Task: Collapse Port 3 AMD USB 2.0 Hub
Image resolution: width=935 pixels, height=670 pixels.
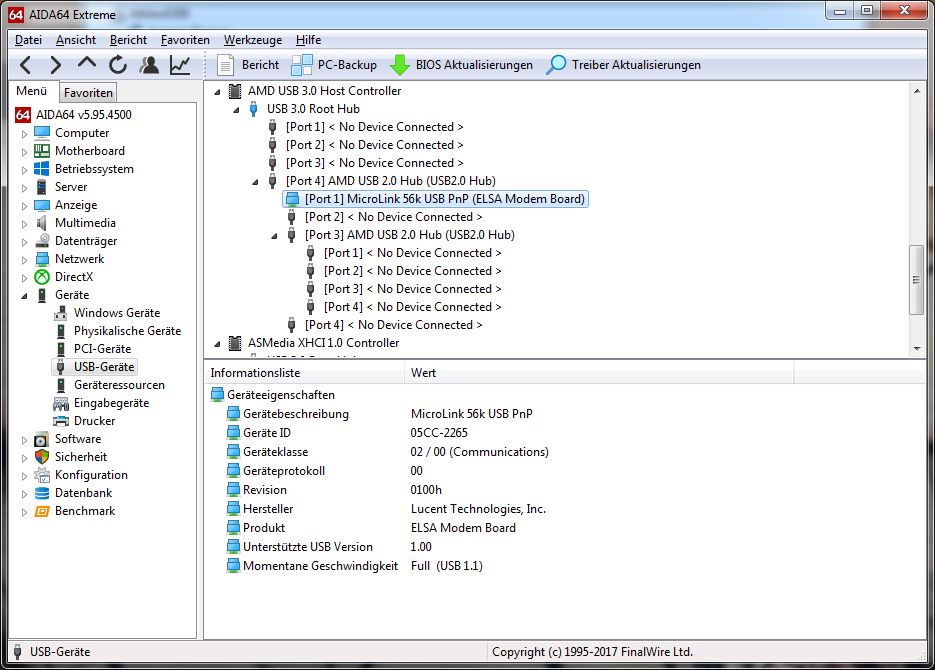Action: point(274,236)
